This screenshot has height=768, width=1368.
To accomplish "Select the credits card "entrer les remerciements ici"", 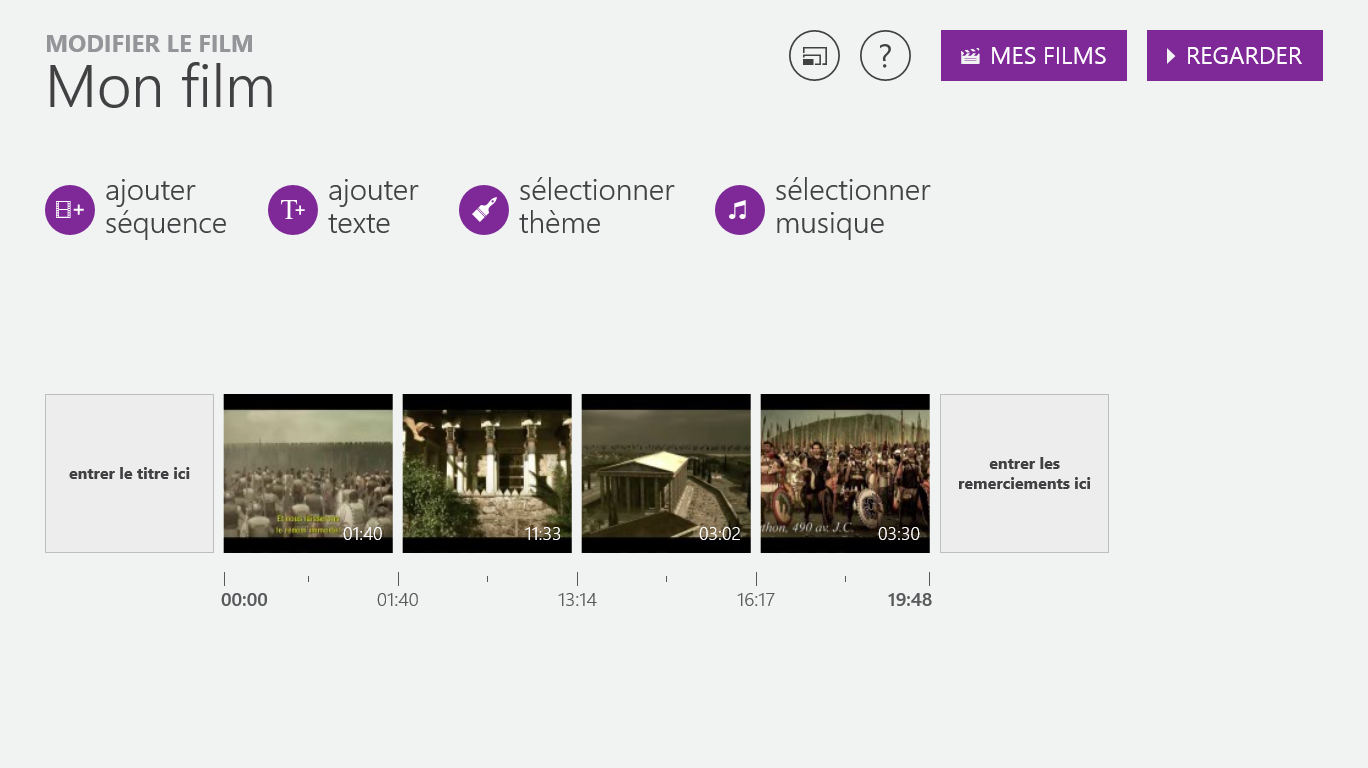I will [x=1024, y=474].
